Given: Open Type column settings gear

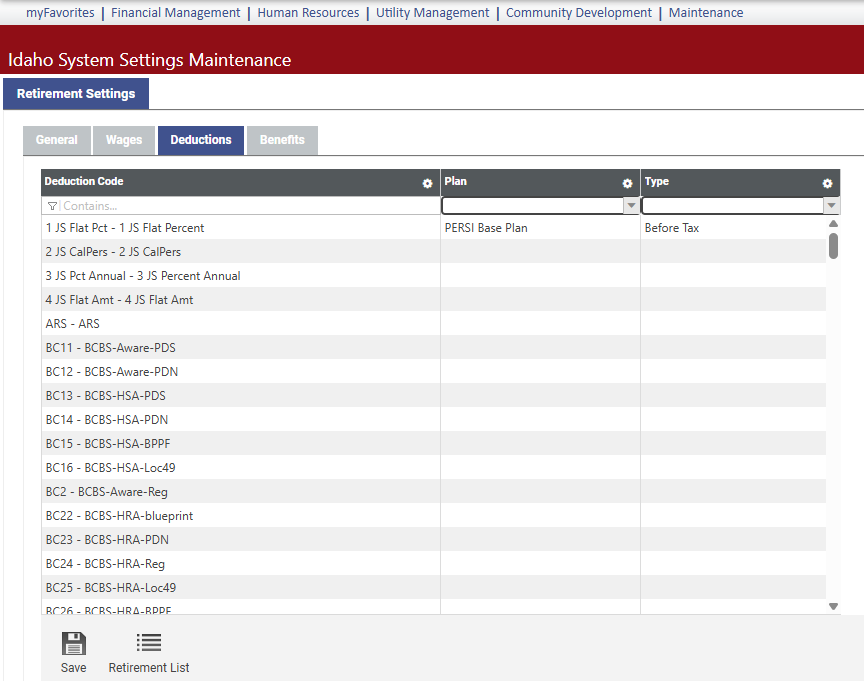Looking at the screenshot, I should [x=827, y=183].
